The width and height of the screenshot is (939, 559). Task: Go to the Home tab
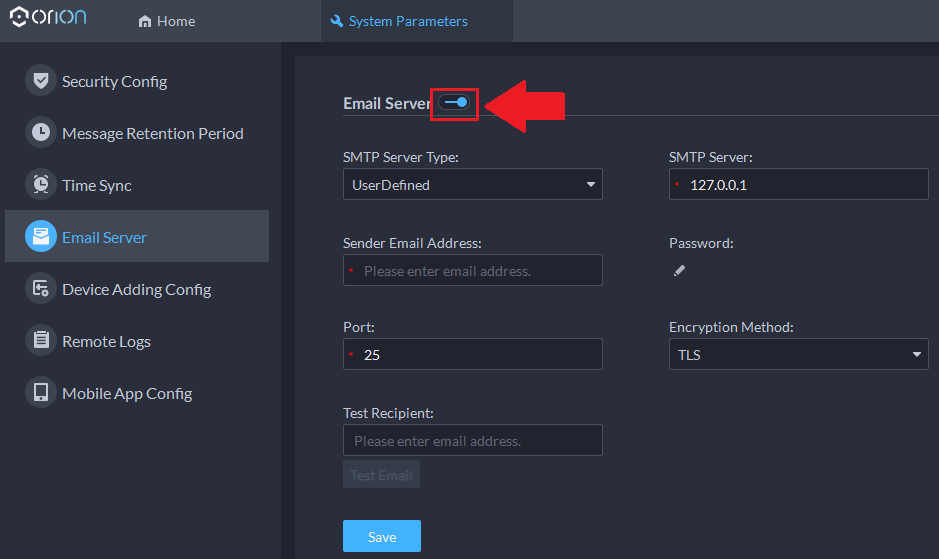167,21
